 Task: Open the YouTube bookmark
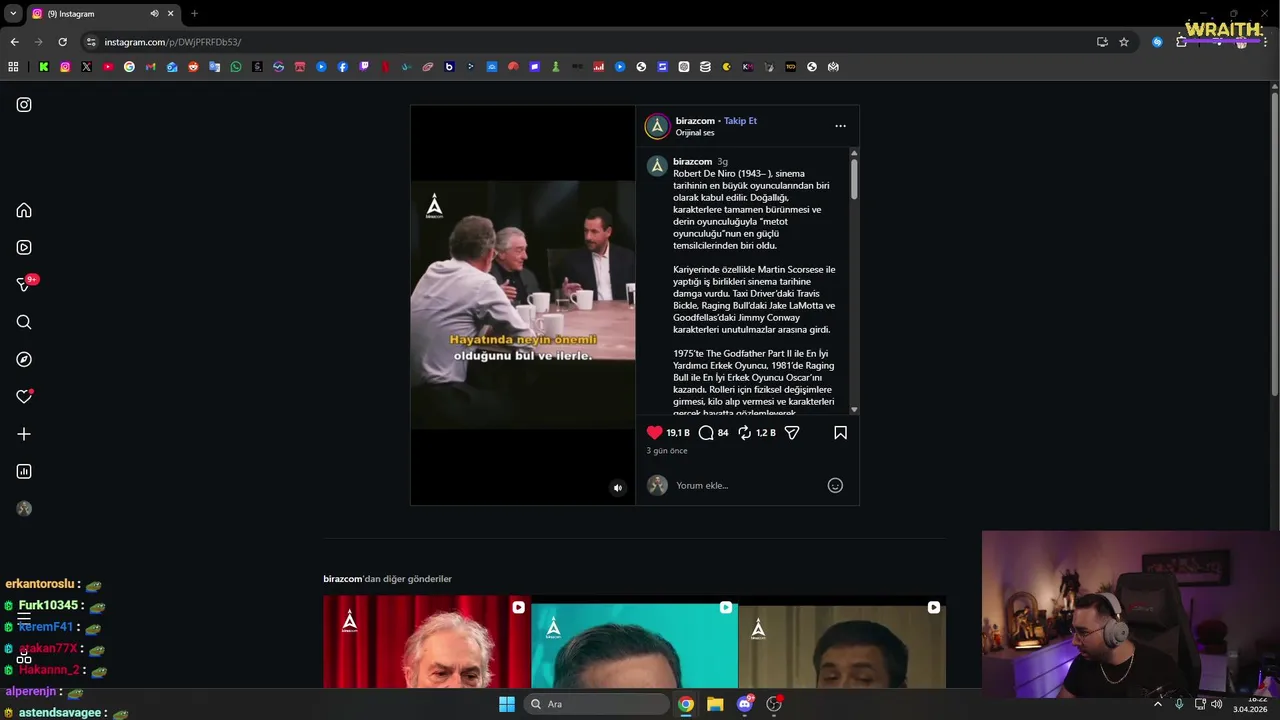pos(108,67)
